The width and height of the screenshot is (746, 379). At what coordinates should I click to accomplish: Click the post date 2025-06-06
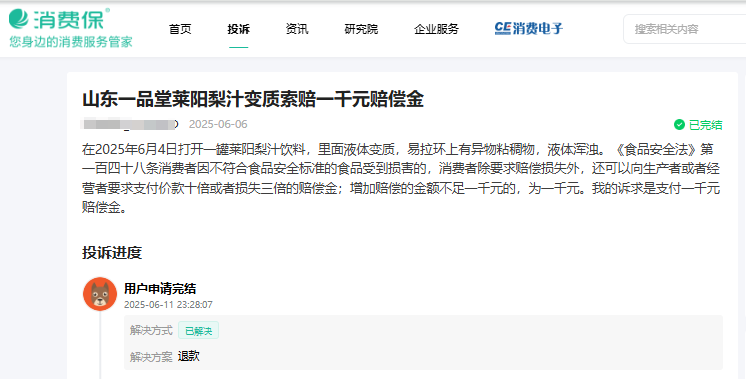[x=218, y=125]
